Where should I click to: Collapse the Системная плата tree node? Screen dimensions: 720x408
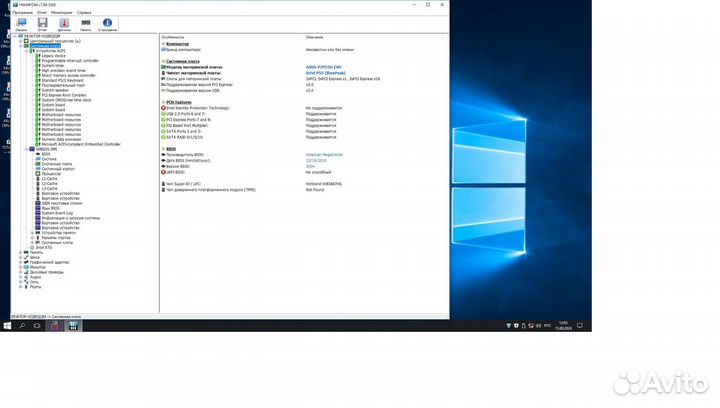tap(21, 46)
